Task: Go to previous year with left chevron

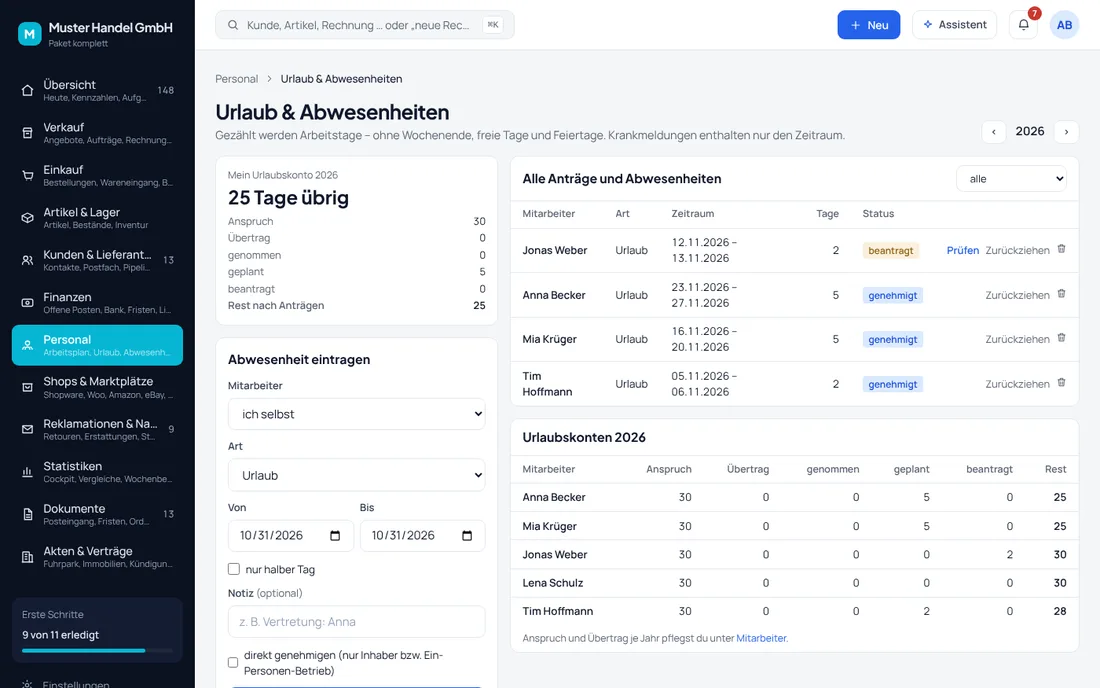Action: [x=993, y=132]
